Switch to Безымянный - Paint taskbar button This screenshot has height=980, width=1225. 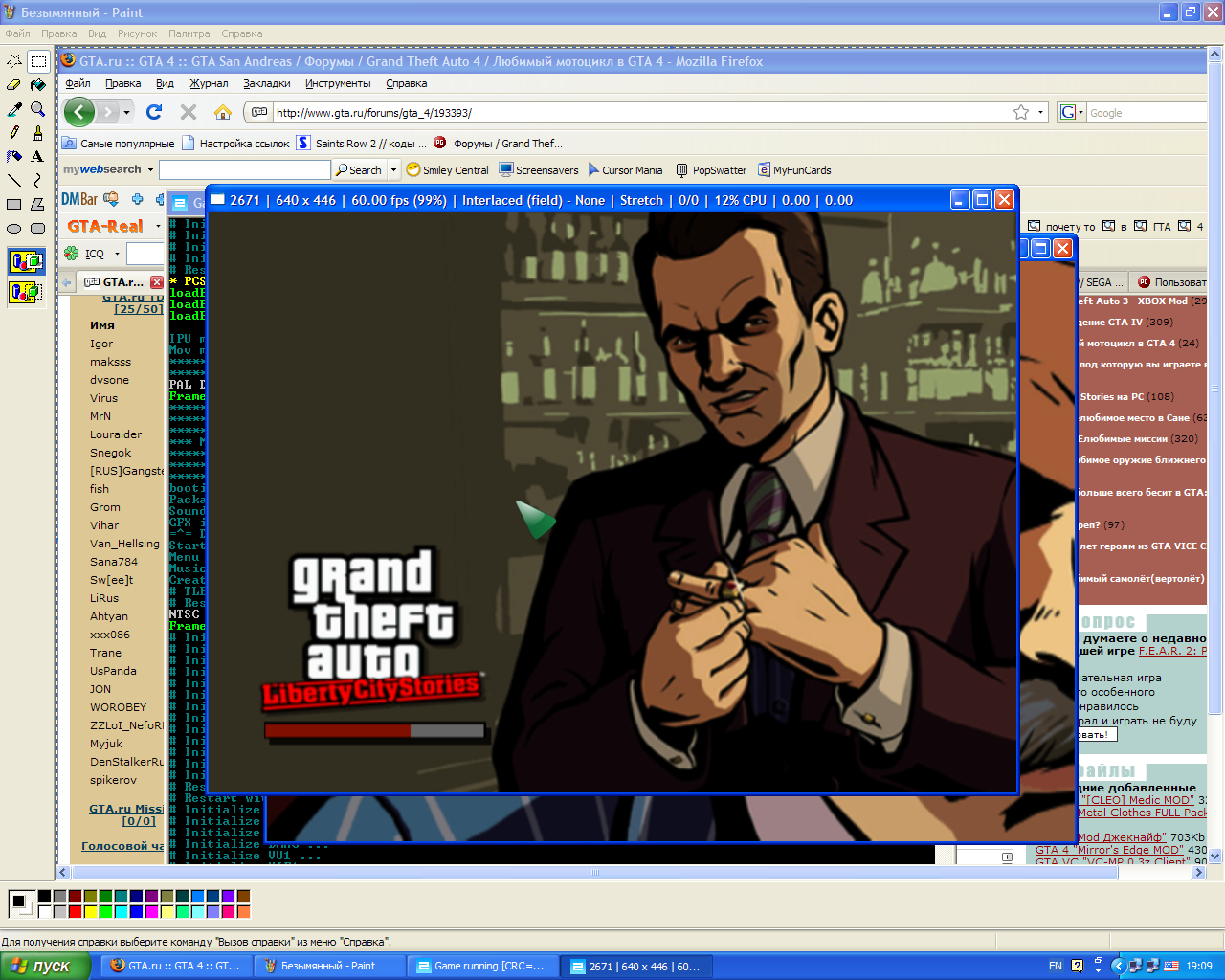point(328,966)
